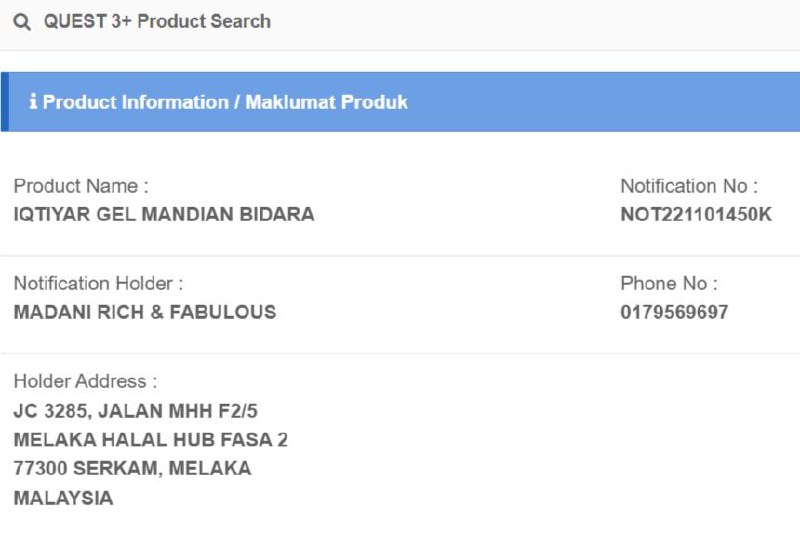Select notification number NOT221101450K

point(696,214)
